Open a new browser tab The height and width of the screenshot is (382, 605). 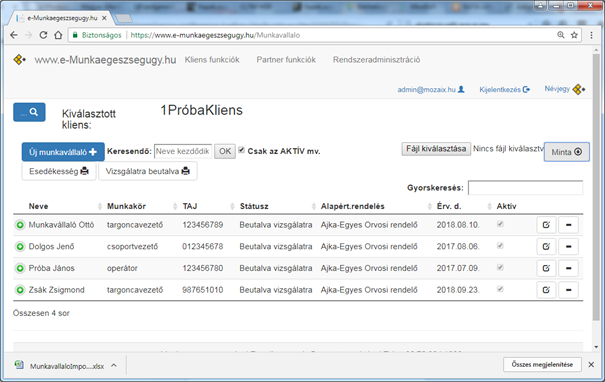(123, 18)
